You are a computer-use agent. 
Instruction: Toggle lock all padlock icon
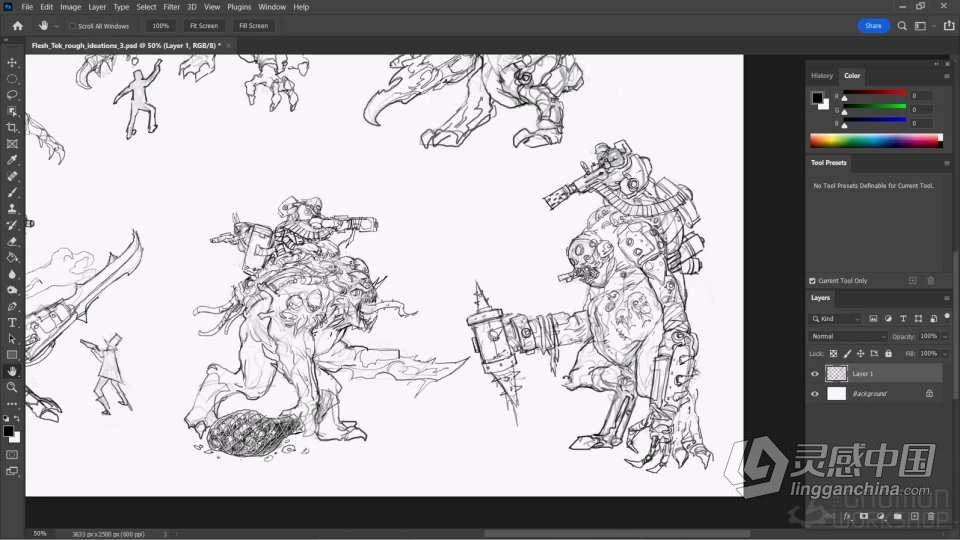tap(888, 353)
